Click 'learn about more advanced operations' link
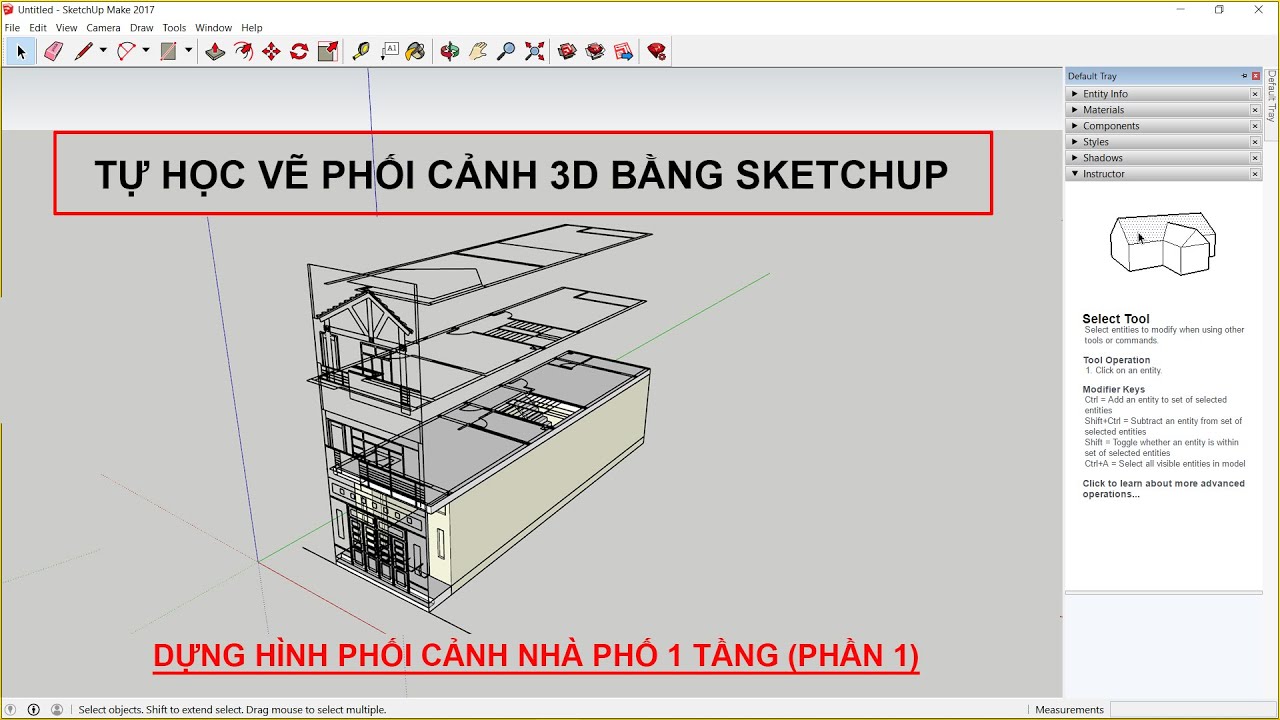Viewport: 1280px width, 720px height. 1163,489
